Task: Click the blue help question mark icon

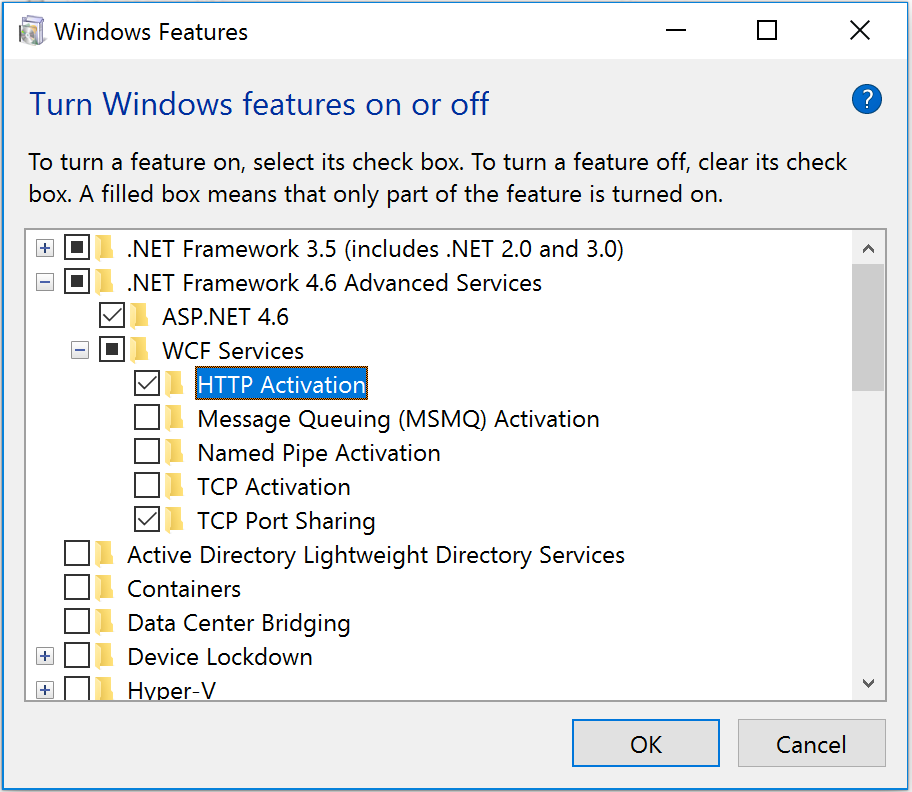Action: pyautogui.click(x=867, y=99)
